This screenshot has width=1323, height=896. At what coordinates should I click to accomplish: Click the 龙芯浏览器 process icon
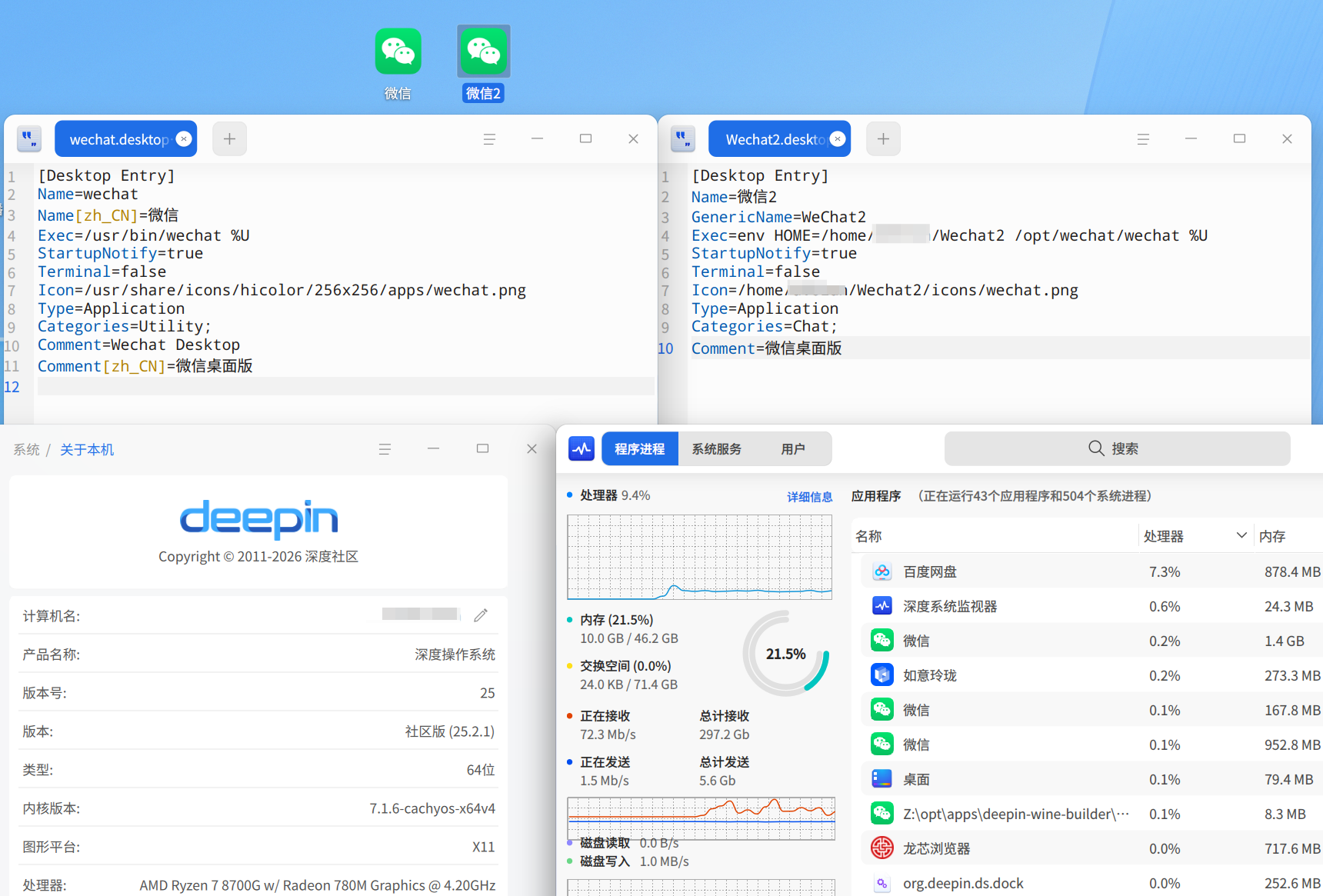tap(881, 848)
